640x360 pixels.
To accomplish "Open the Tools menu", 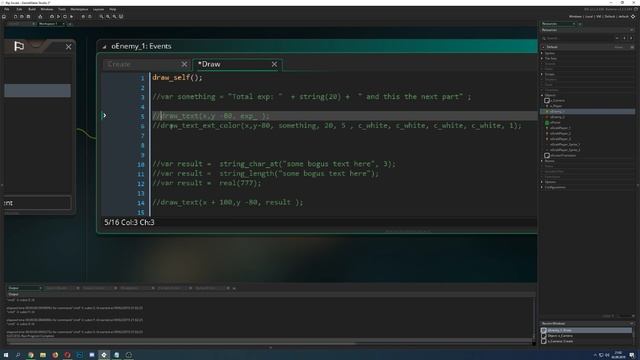I will [62, 9].
